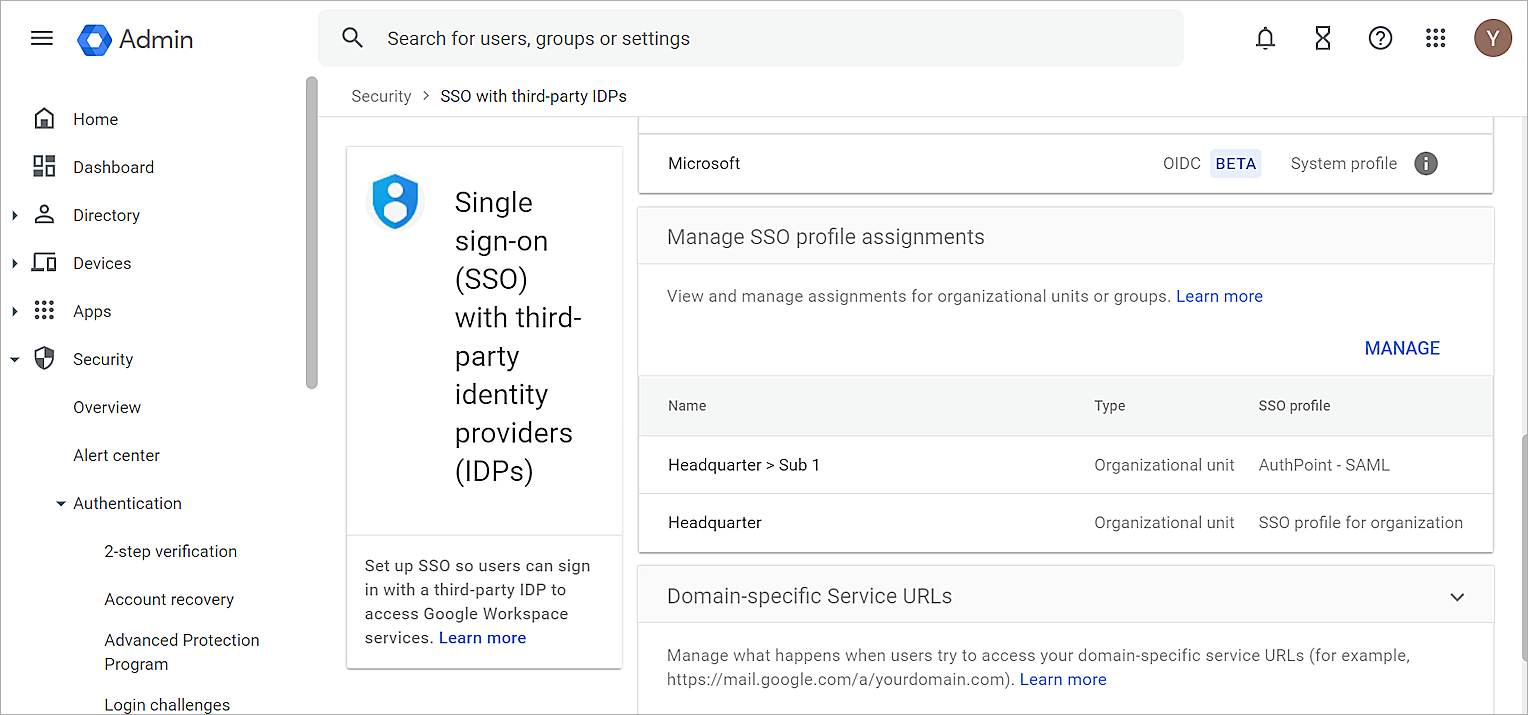Open the account avatar Y
This screenshot has width=1528, height=715.
pos(1492,39)
